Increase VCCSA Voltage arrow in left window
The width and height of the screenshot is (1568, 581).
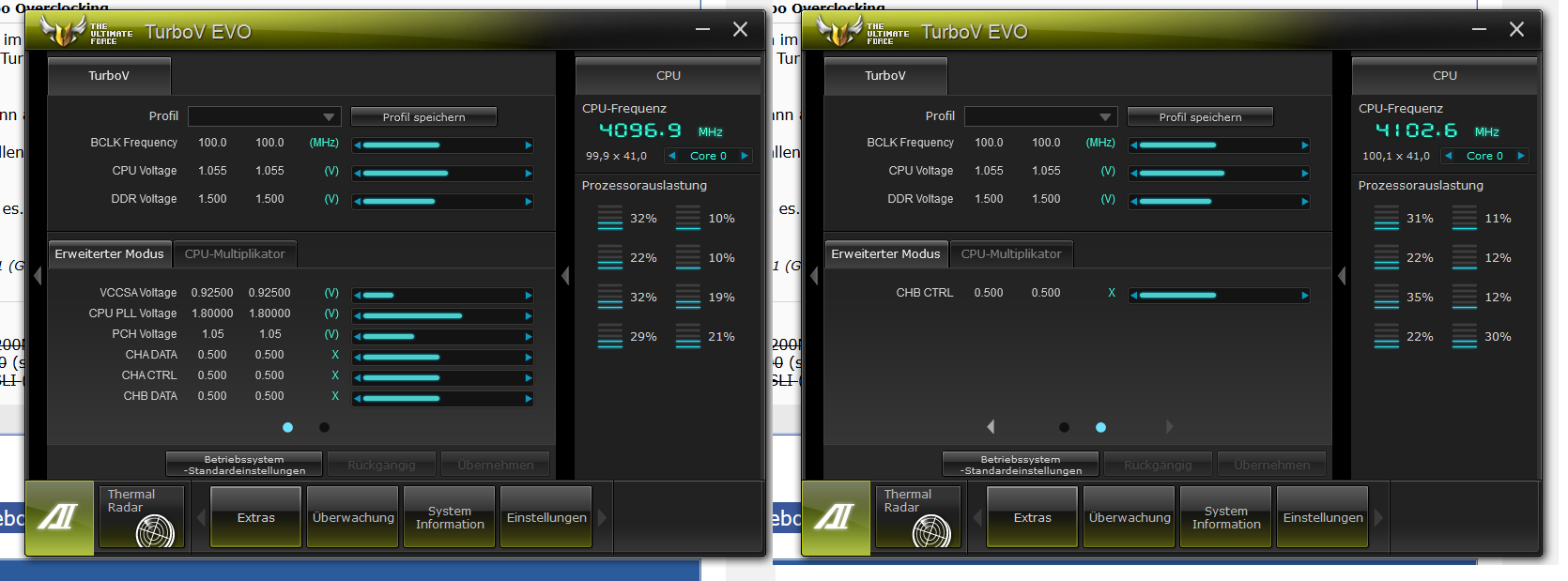pos(529,296)
